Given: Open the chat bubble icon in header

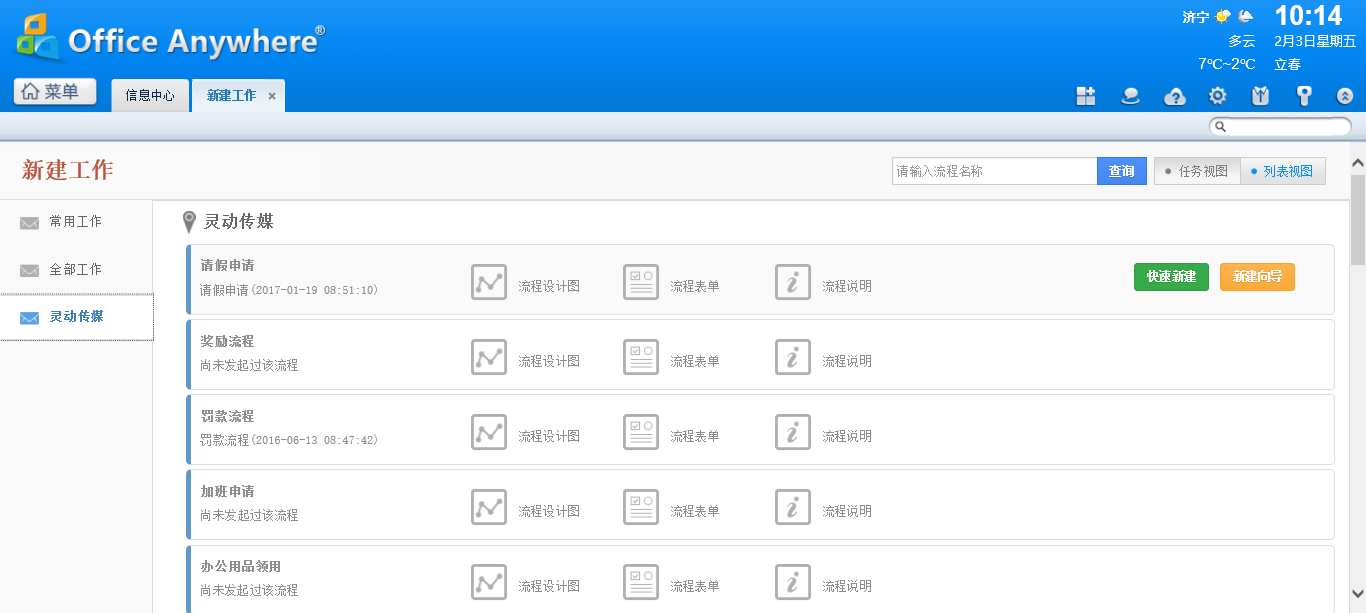Looking at the screenshot, I should (x=1131, y=96).
